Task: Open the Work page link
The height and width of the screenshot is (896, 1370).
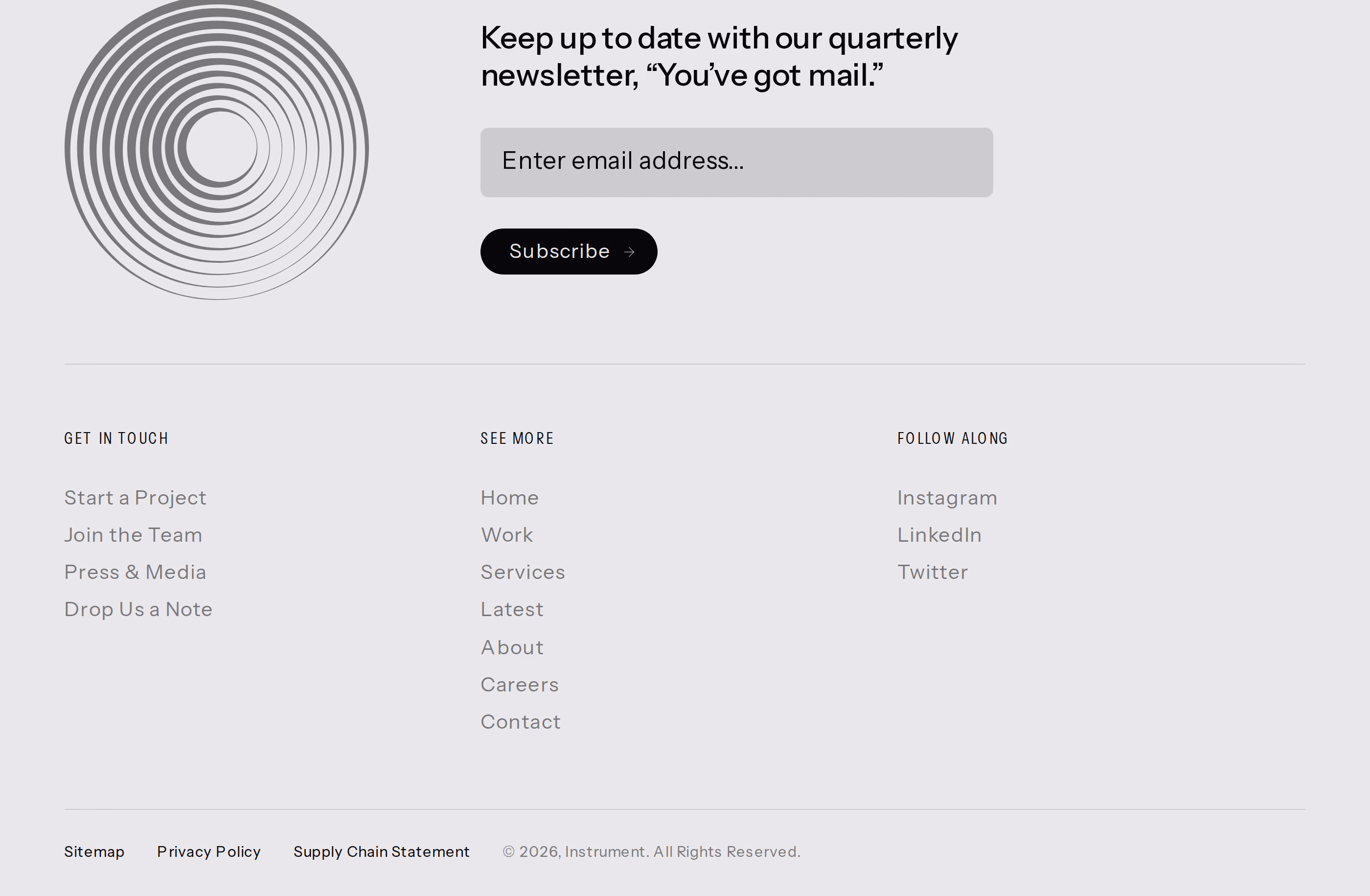Action: click(x=506, y=535)
